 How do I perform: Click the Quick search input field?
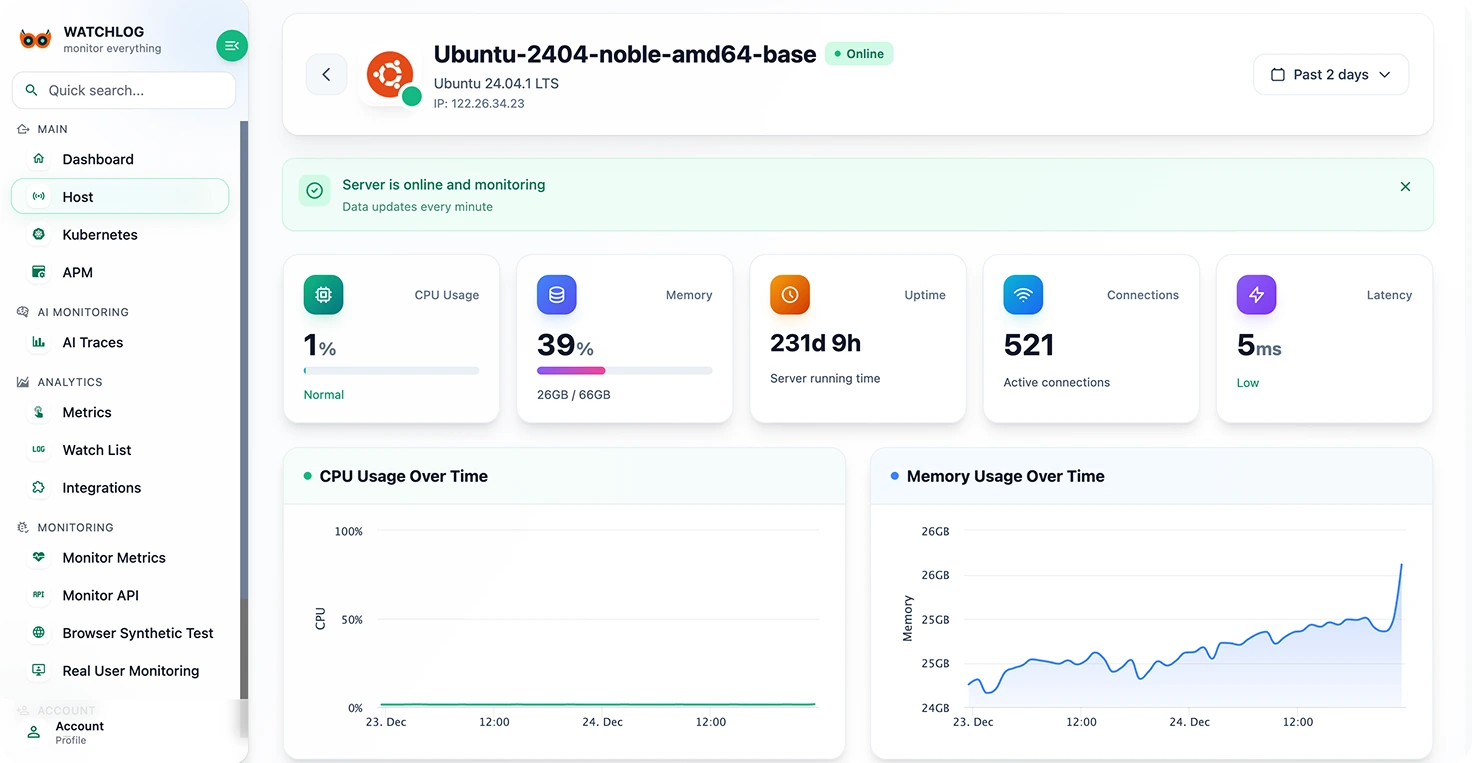(x=135, y=90)
